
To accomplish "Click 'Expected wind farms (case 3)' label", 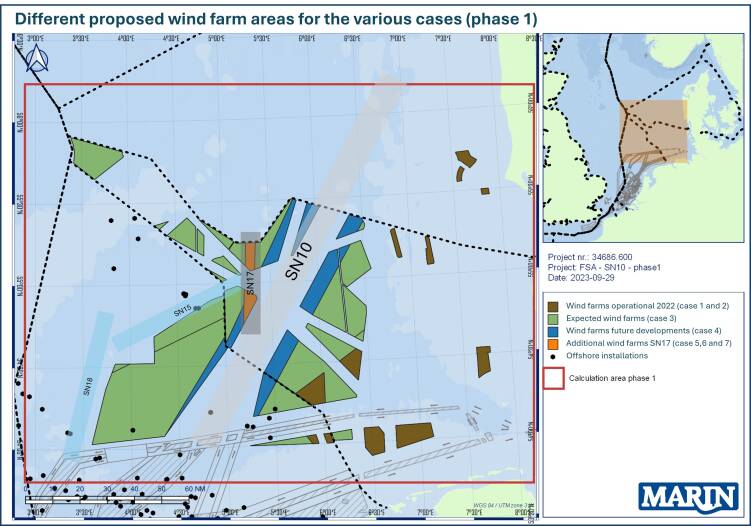I will 621,318.
